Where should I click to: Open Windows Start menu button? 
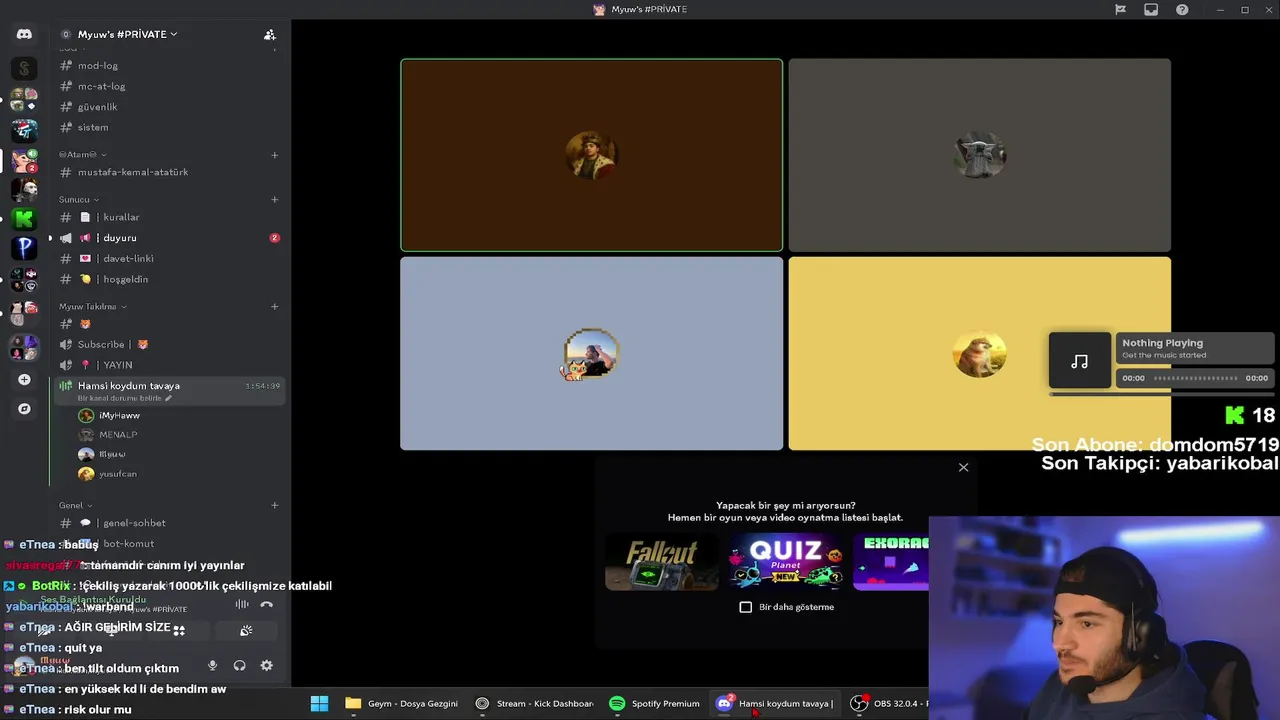[319, 704]
